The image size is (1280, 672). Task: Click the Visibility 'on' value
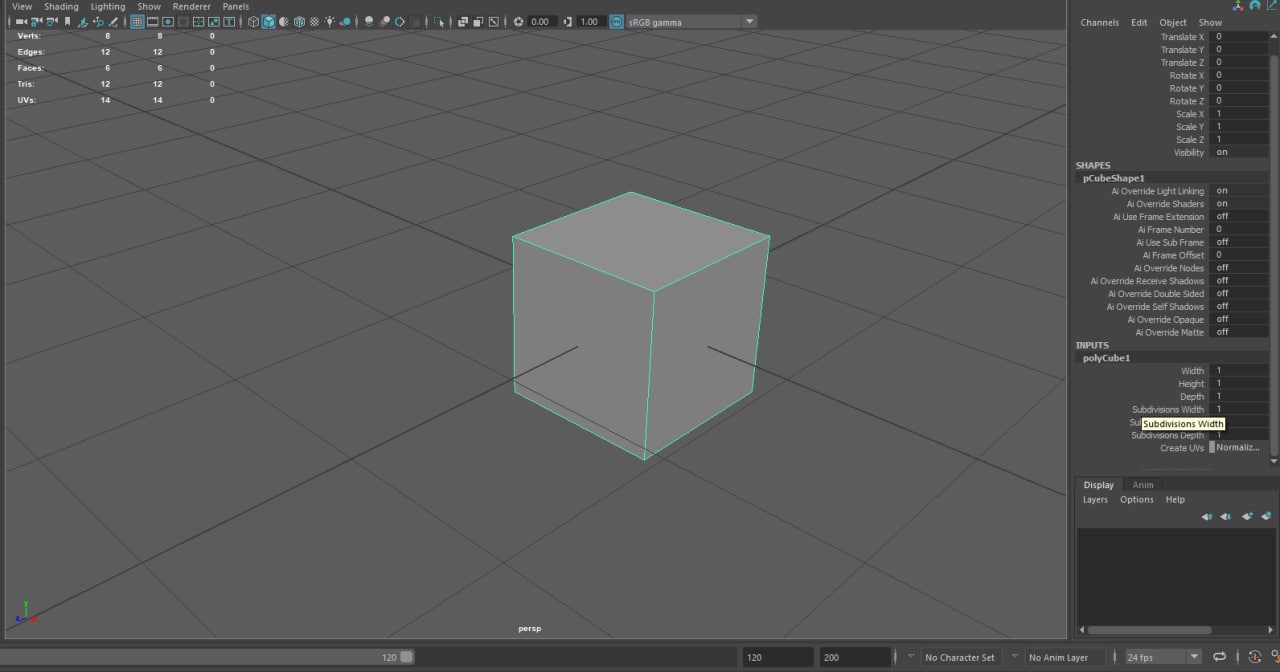(1222, 152)
